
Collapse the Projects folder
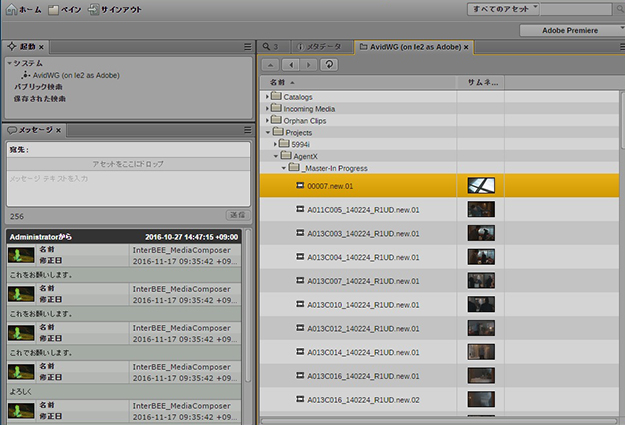pyautogui.click(x=268, y=132)
